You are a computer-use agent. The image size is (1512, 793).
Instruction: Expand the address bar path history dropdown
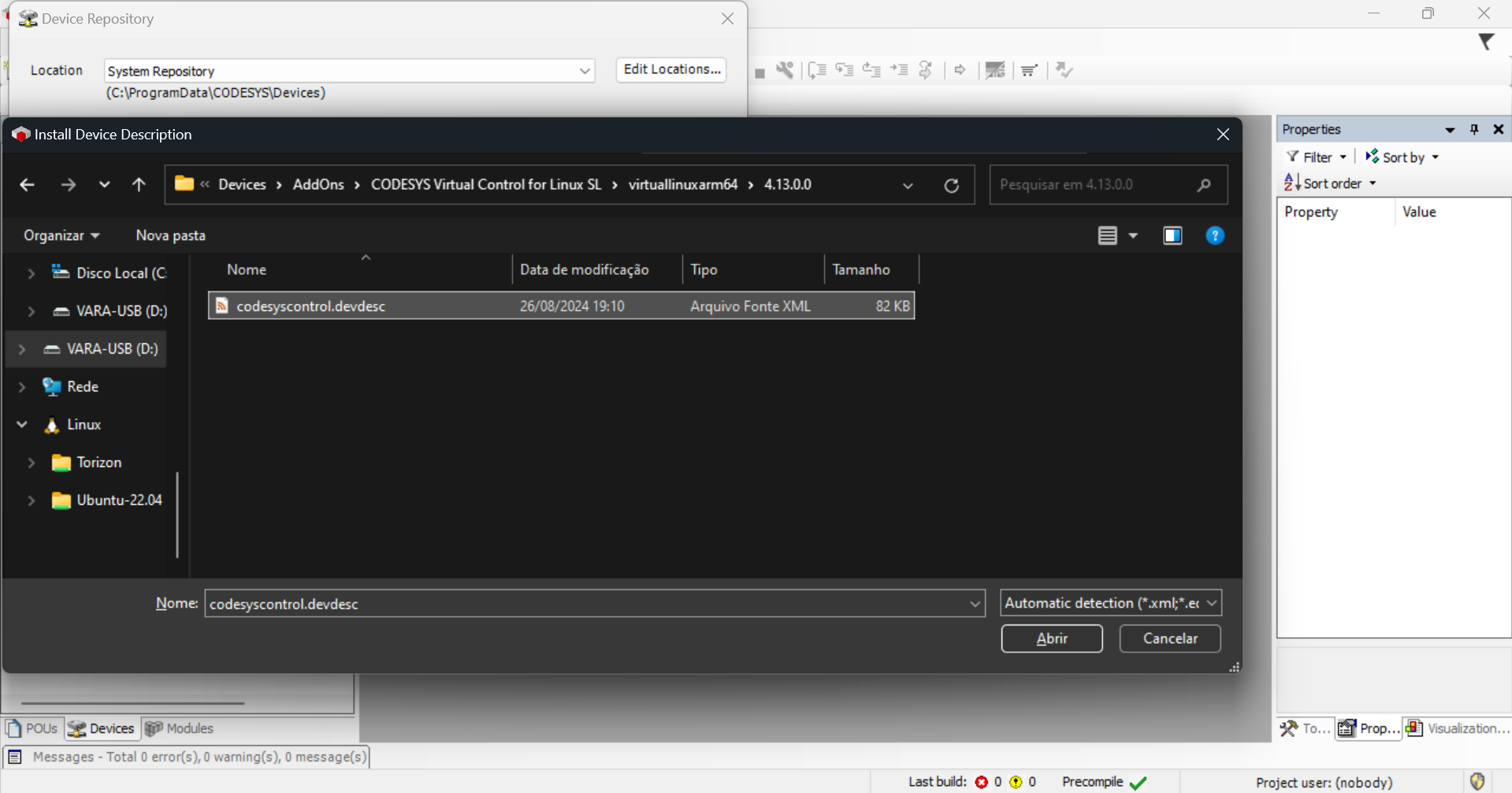pos(908,185)
